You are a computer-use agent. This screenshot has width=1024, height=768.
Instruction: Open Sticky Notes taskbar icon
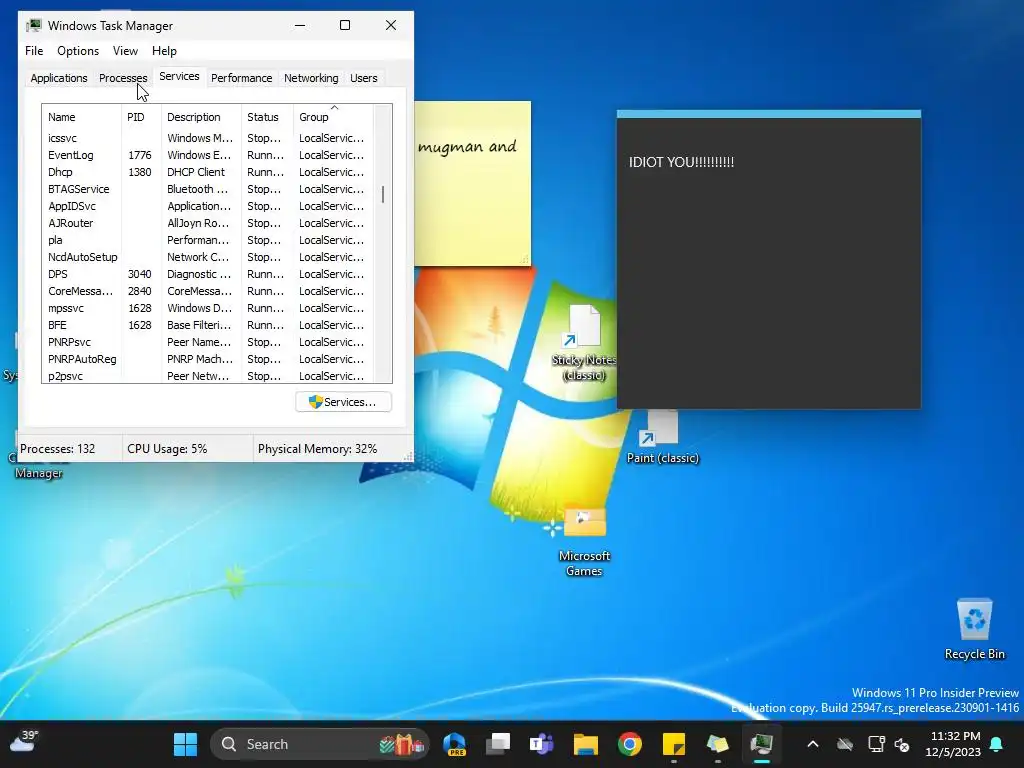[673, 744]
